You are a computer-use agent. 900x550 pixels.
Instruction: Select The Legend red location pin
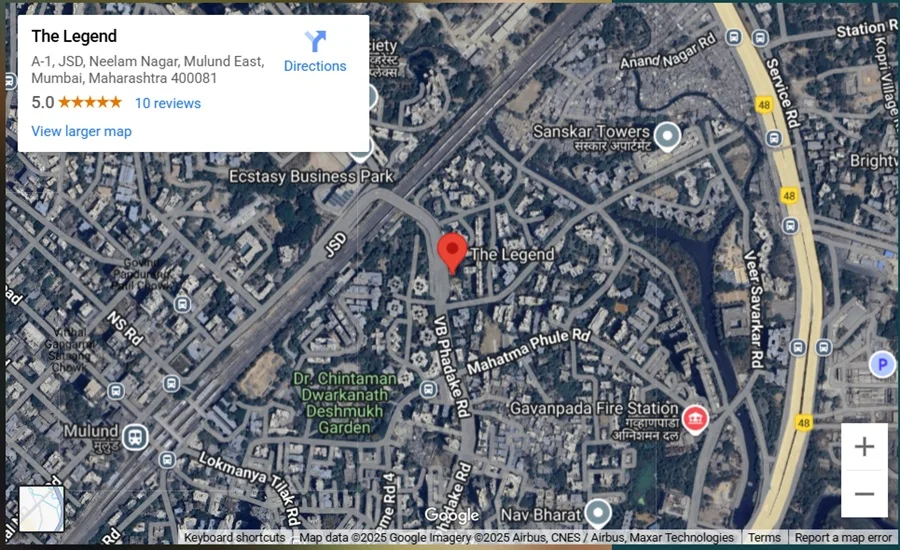[452, 253]
